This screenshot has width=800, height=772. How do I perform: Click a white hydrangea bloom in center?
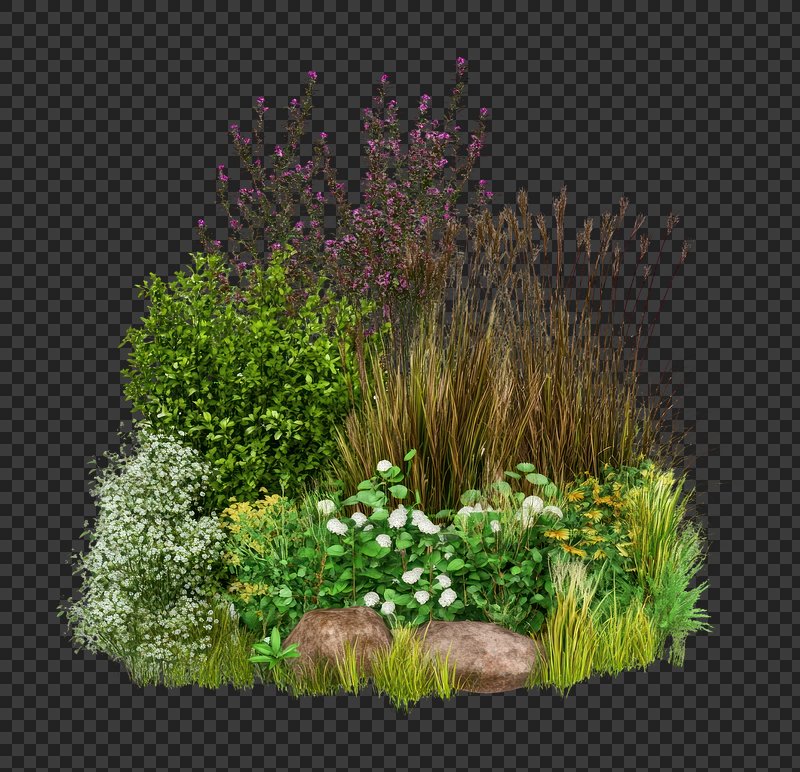click(x=398, y=517)
